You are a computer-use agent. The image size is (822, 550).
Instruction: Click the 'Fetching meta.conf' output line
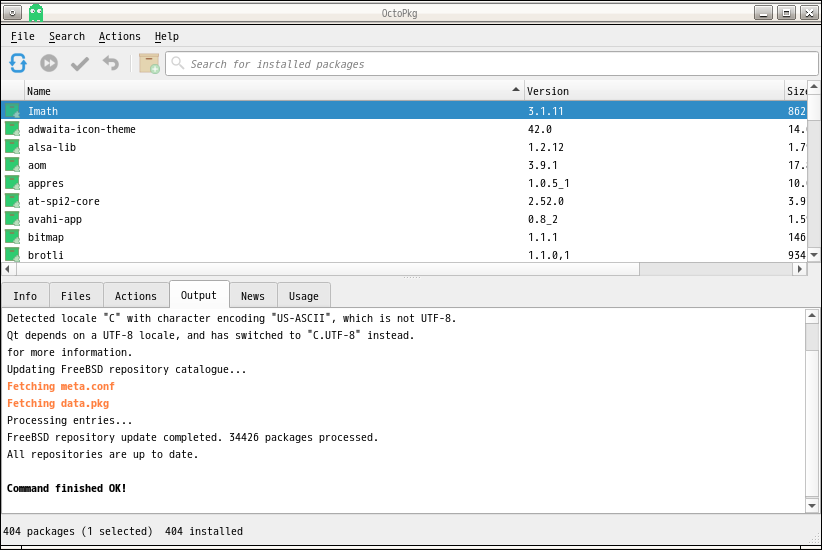pyautogui.click(x=61, y=386)
